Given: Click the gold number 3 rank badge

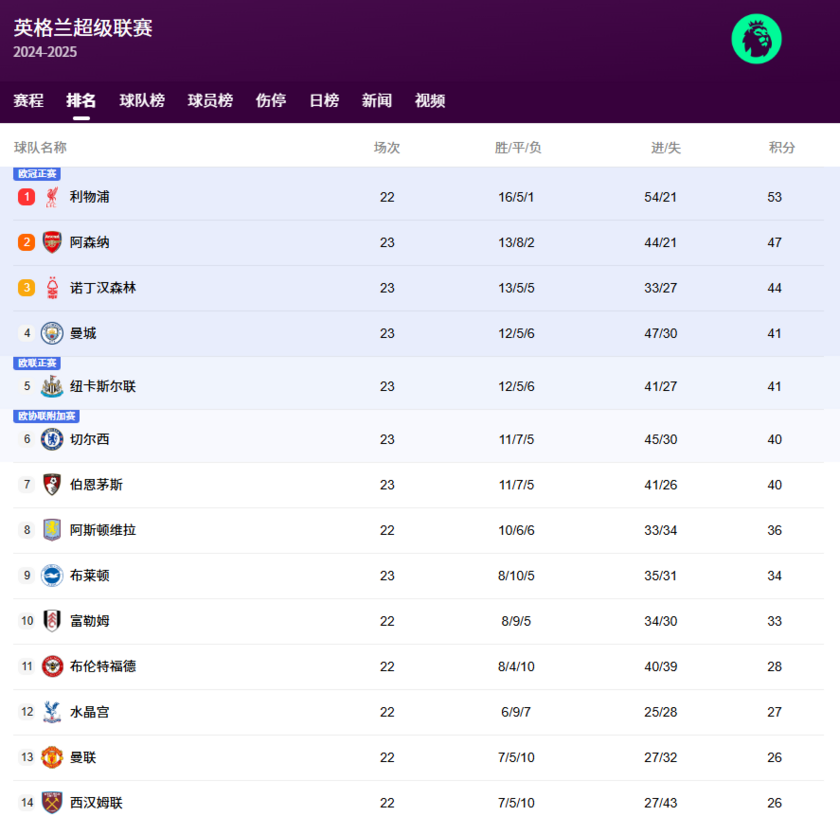Looking at the screenshot, I should [26, 287].
